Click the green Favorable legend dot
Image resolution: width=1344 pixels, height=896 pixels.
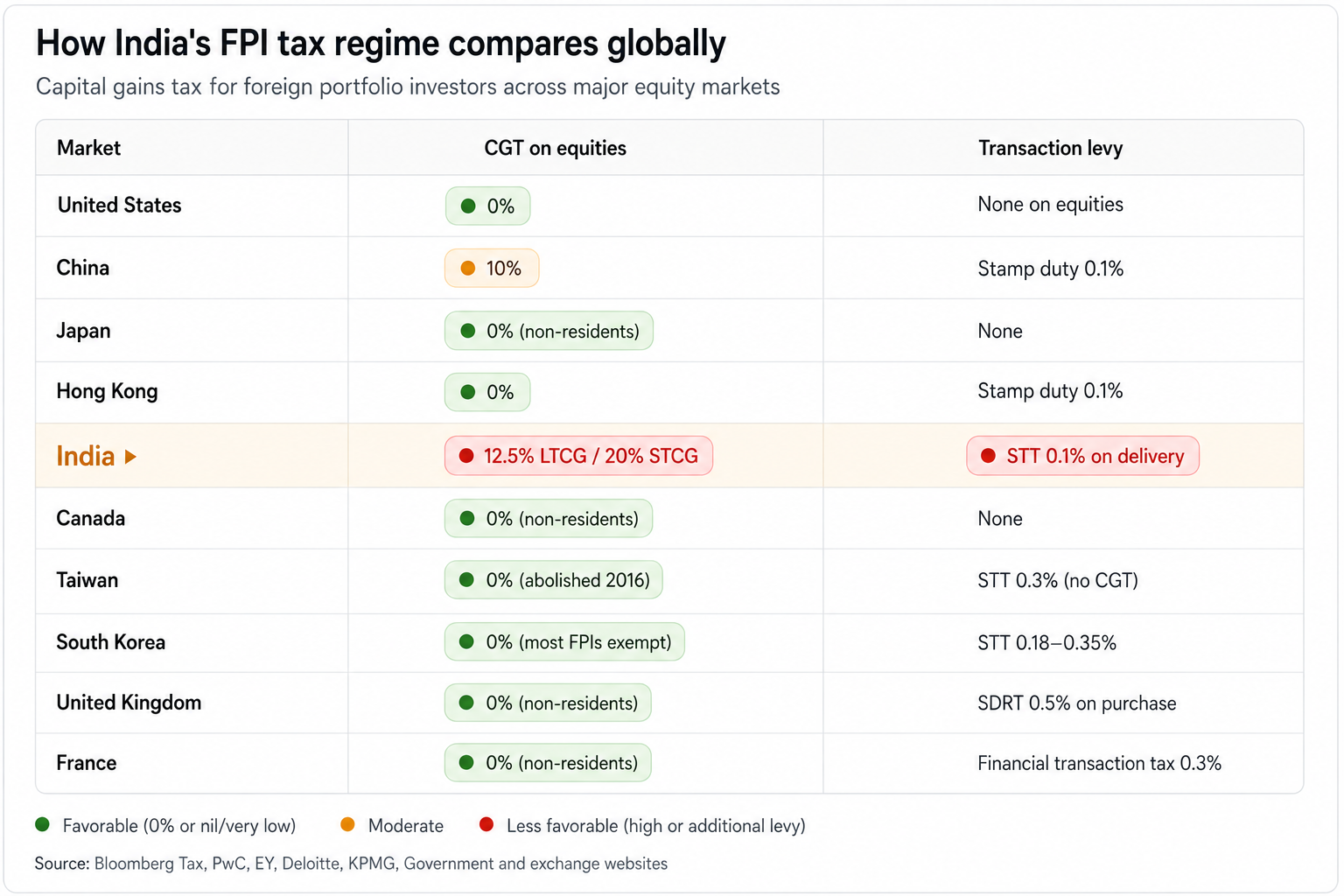[x=42, y=824]
